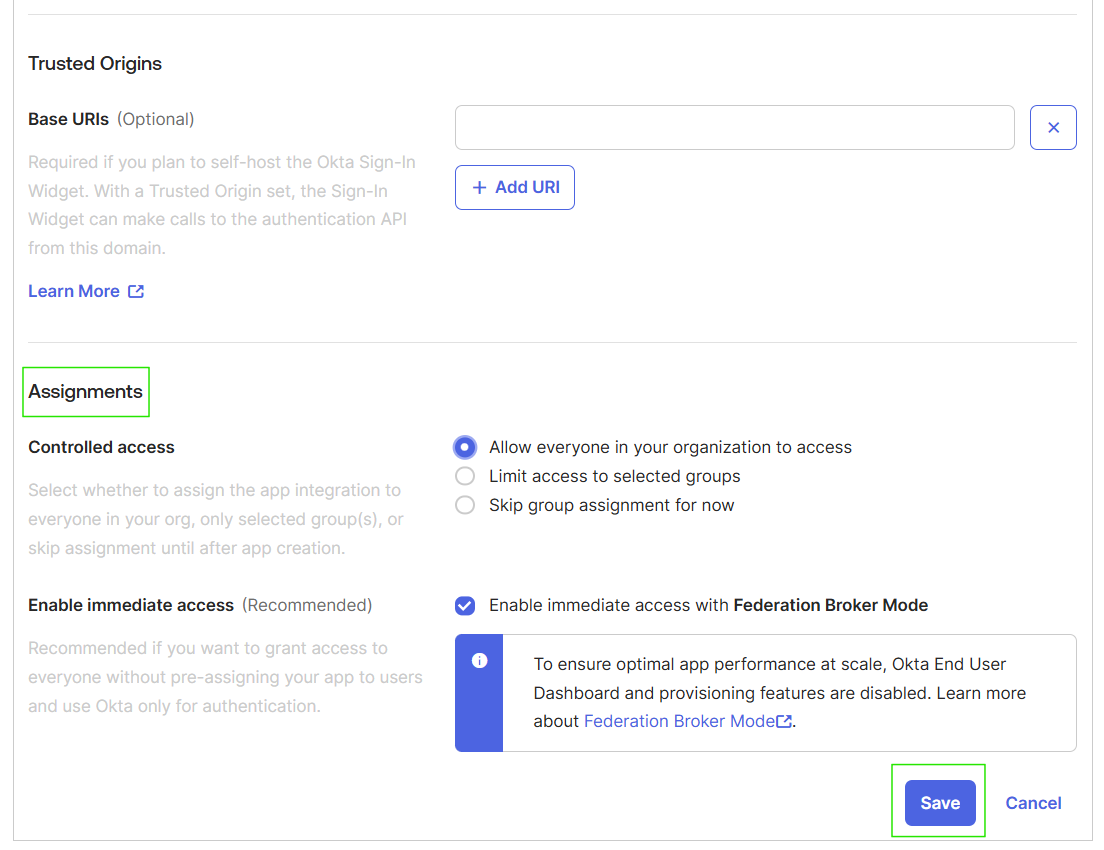Remove the Base URI with X button
Image resolution: width=1104 pixels, height=850 pixels.
pyautogui.click(x=1053, y=127)
